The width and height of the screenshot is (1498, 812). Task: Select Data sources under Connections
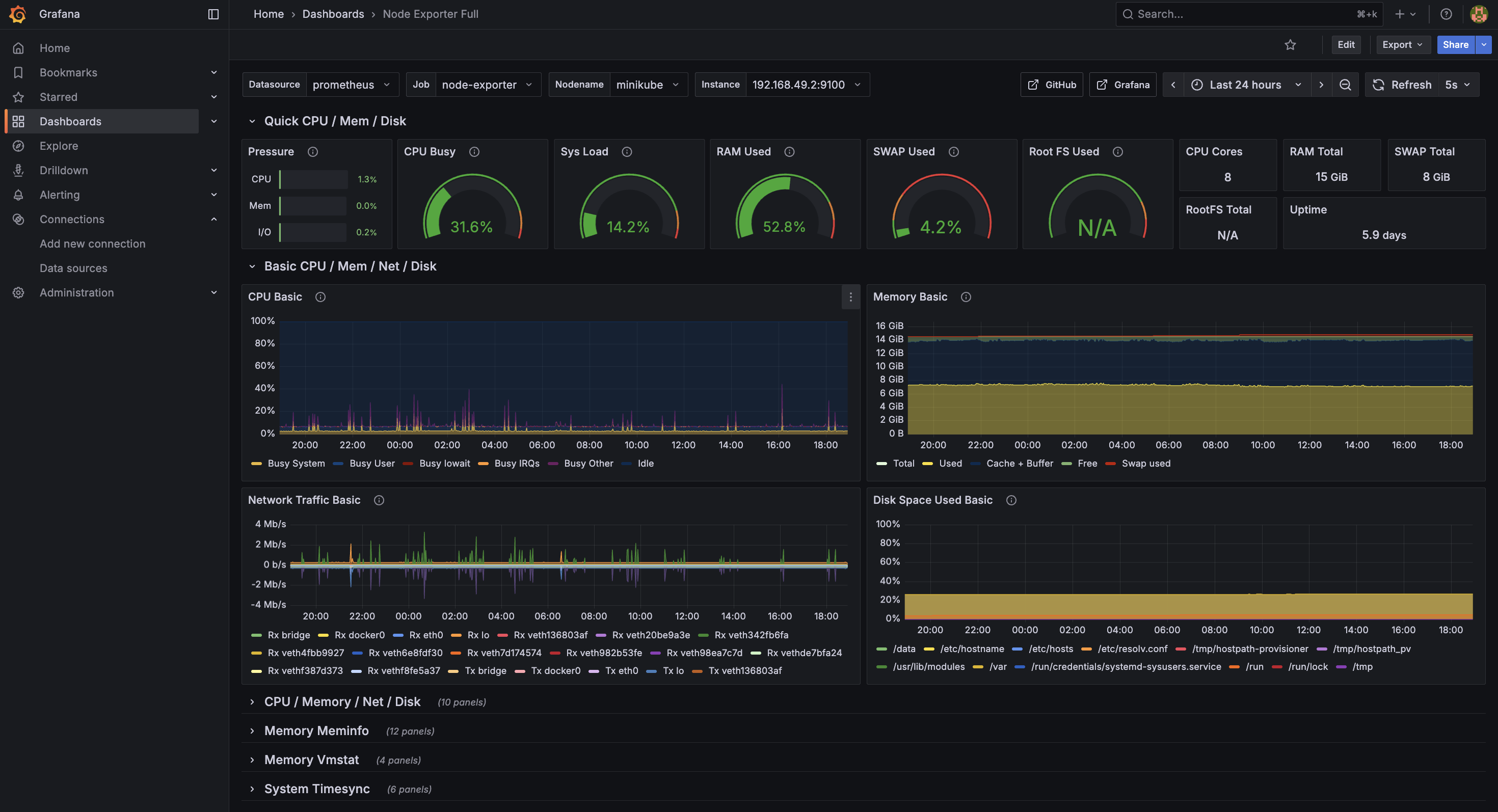pos(73,268)
